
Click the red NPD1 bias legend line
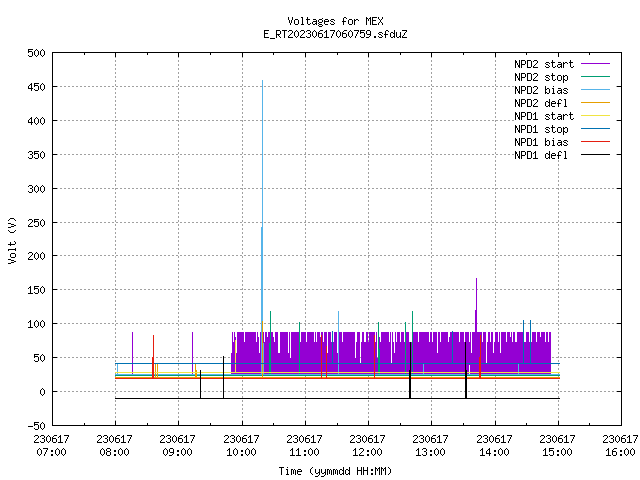click(596, 142)
